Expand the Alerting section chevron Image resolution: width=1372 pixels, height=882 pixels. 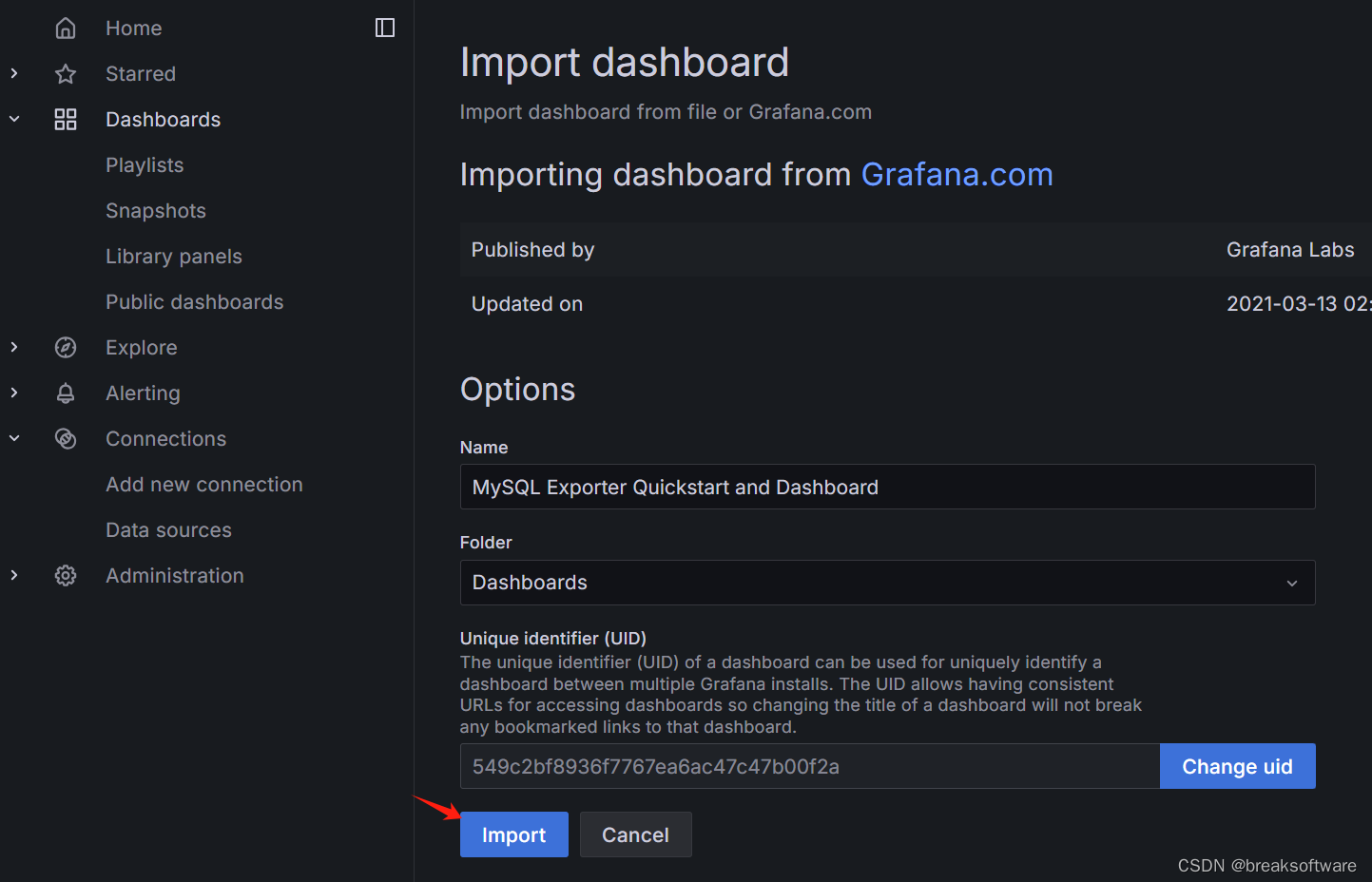14,393
